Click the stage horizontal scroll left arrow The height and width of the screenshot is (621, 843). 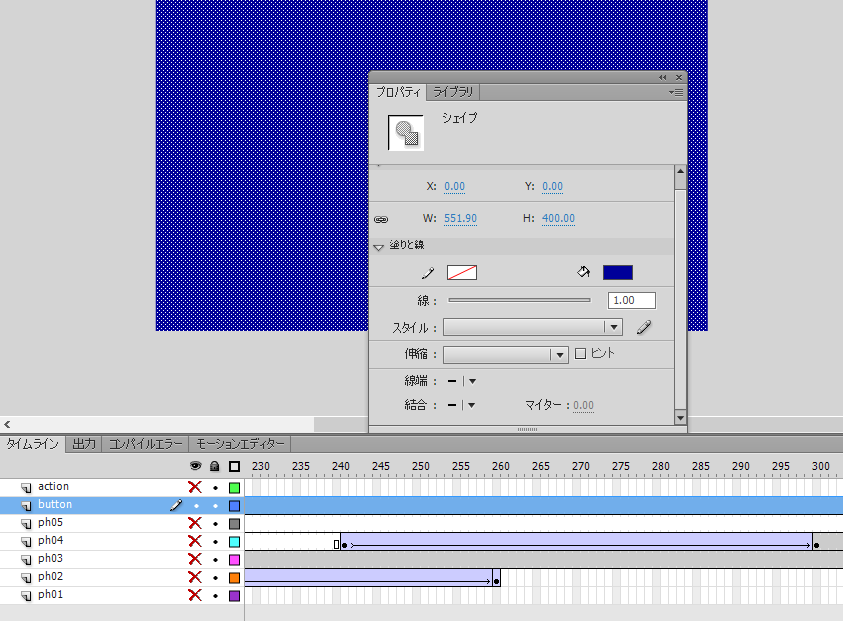pyautogui.click(x=7, y=424)
